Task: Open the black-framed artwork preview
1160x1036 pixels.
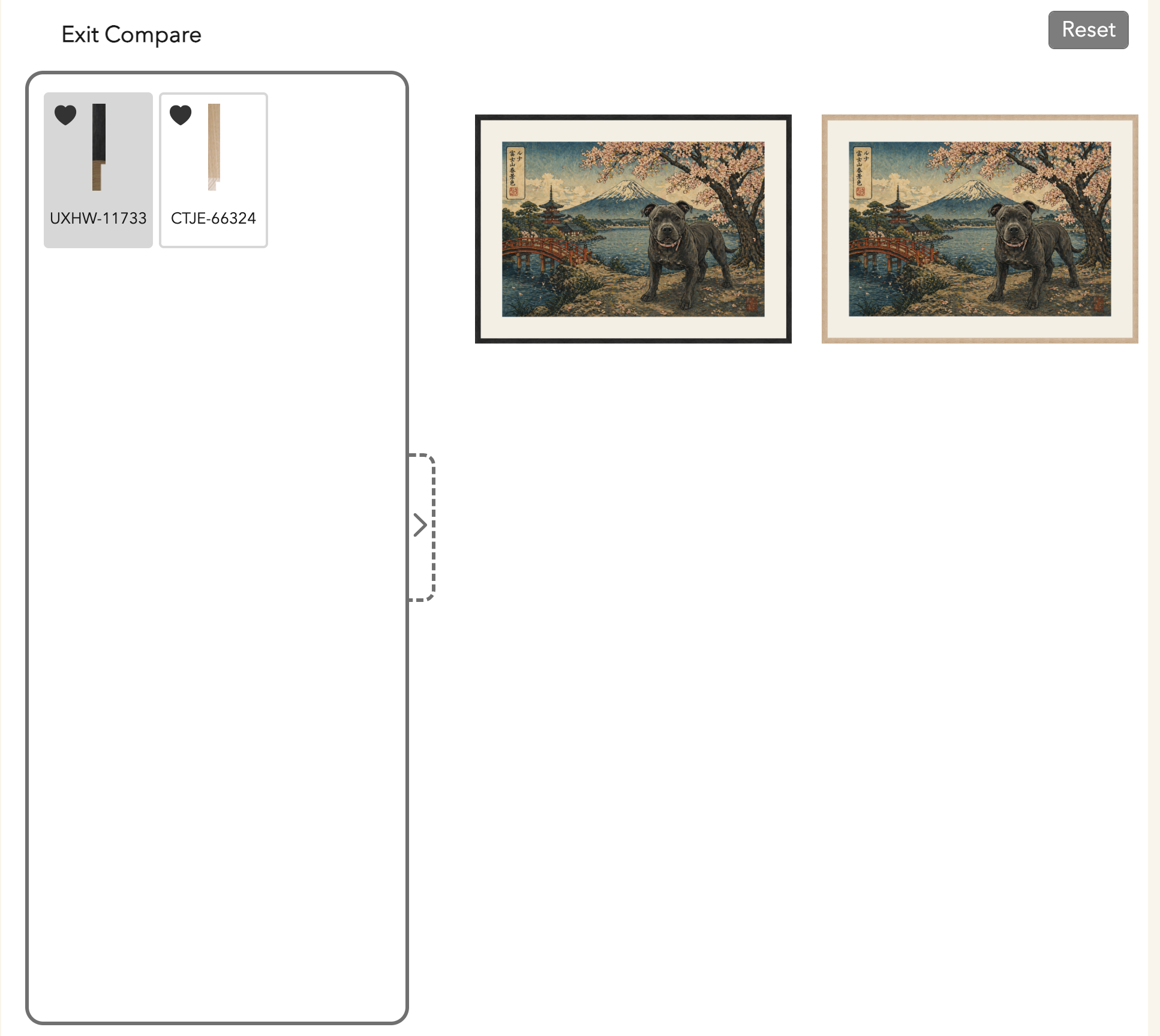Action: [633, 229]
